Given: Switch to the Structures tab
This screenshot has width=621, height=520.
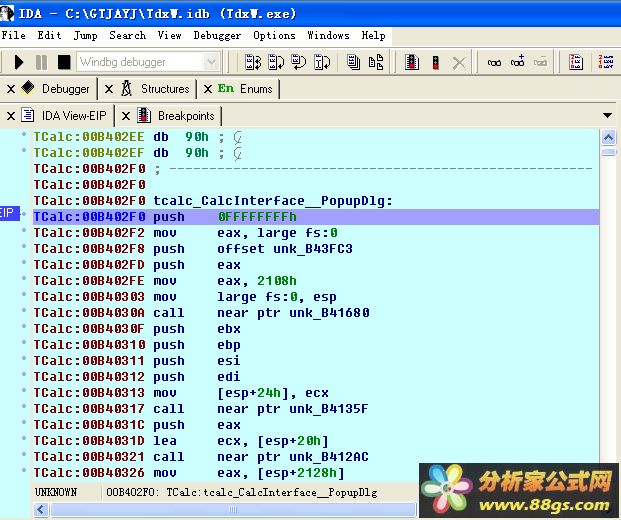Looking at the screenshot, I should [x=165, y=89].
